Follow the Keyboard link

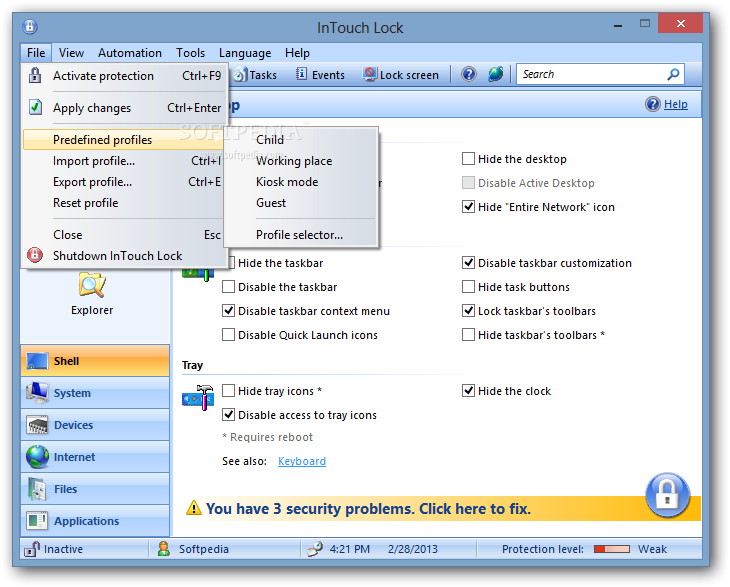tap(302, 461)
